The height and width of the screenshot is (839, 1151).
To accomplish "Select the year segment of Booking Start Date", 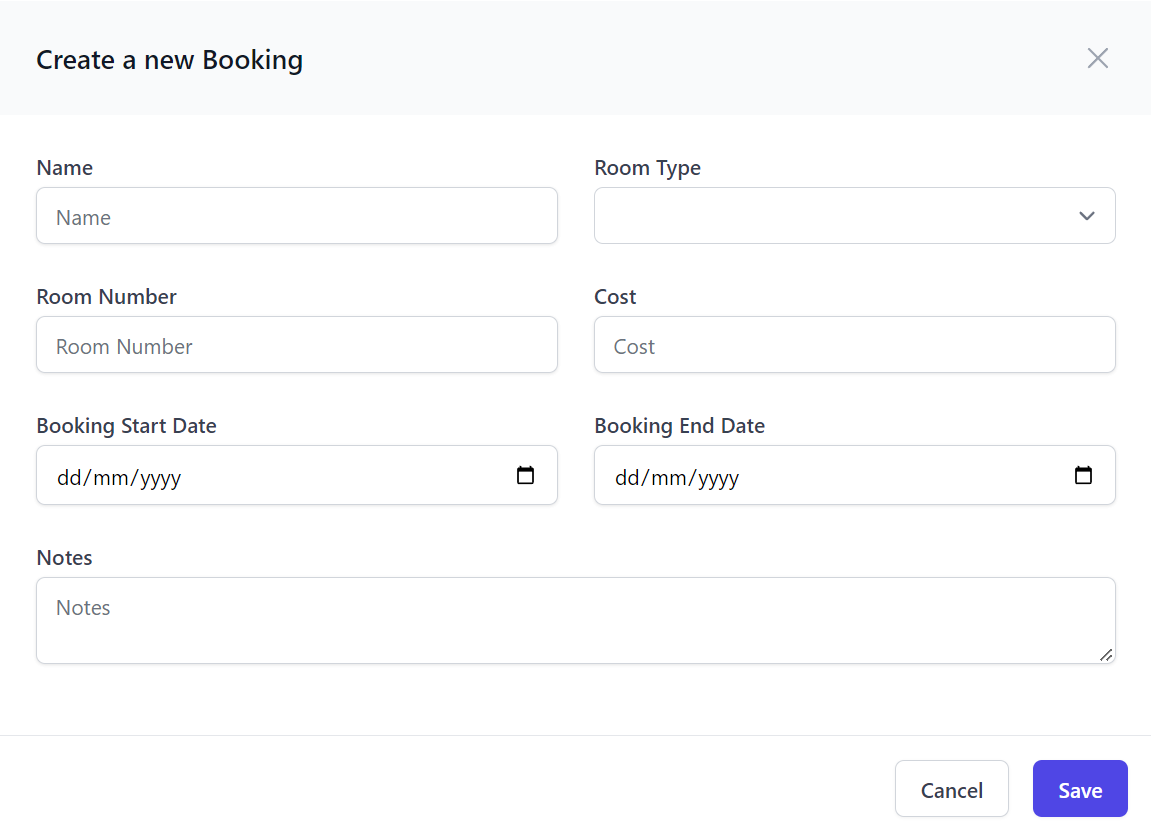I will (x=160, y=478).
